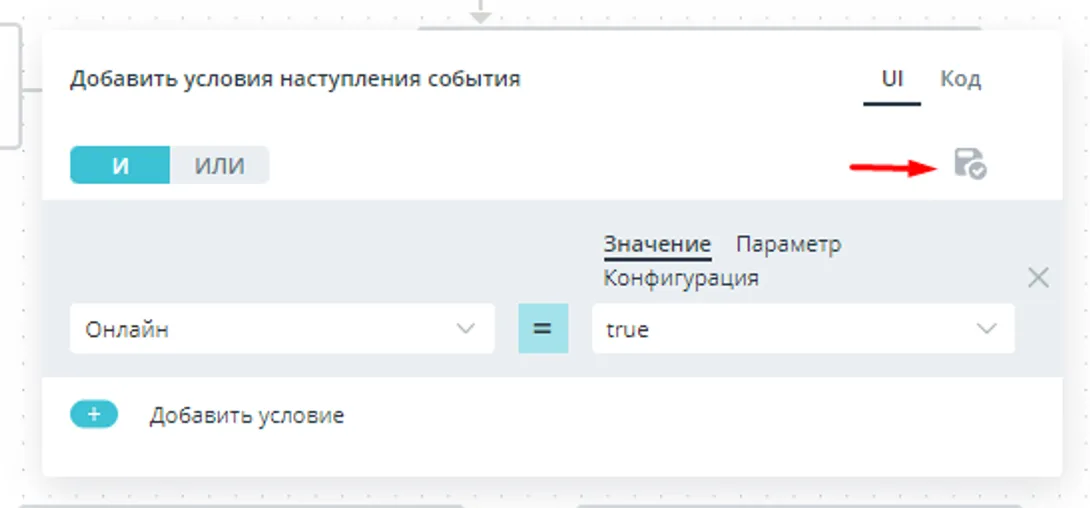Open the true value dropdown
The height and width of the screenshot is (508, 1090).
pyautogui.click(x=803, y=328)
